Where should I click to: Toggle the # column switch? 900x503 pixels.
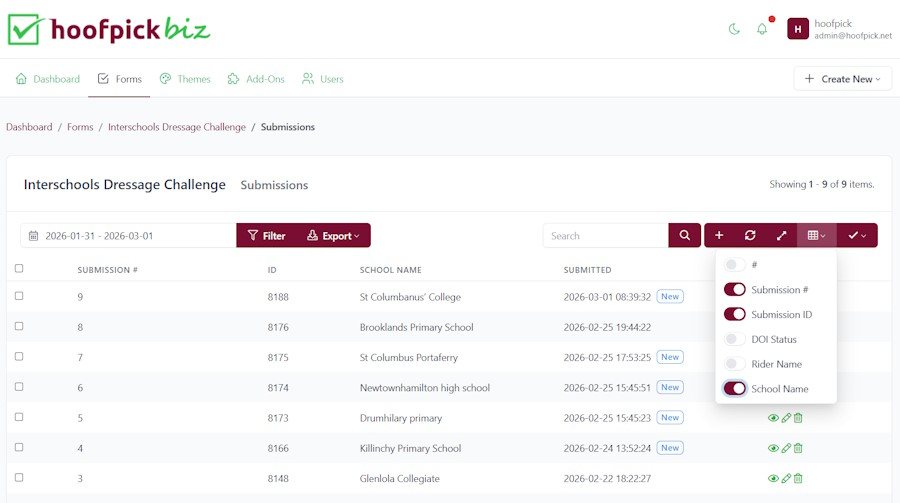[x=735, y=265]
